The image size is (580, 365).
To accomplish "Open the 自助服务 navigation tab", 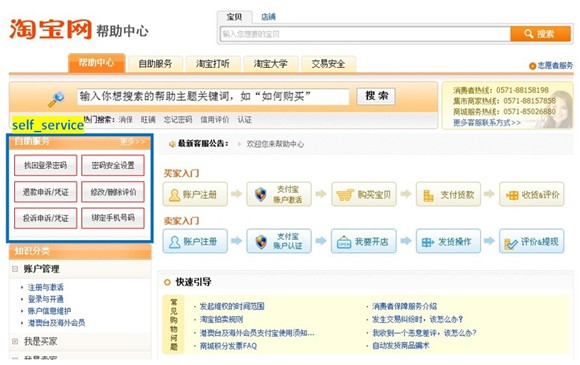I will pos(155,64).
